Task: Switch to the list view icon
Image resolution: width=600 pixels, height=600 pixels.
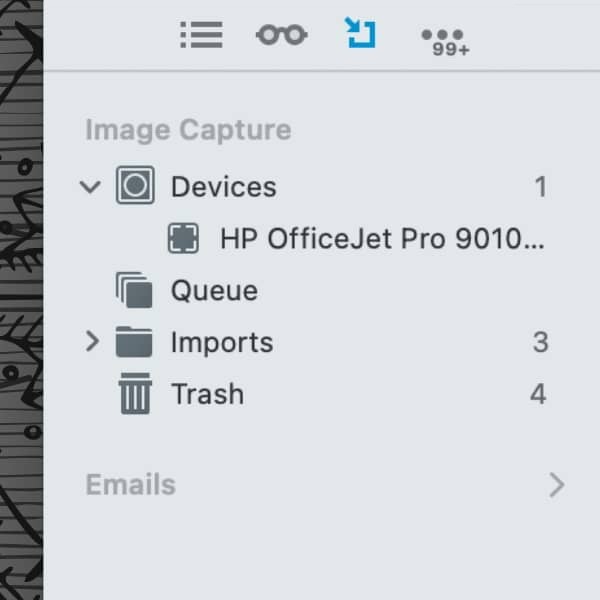Action: point(201,35)
